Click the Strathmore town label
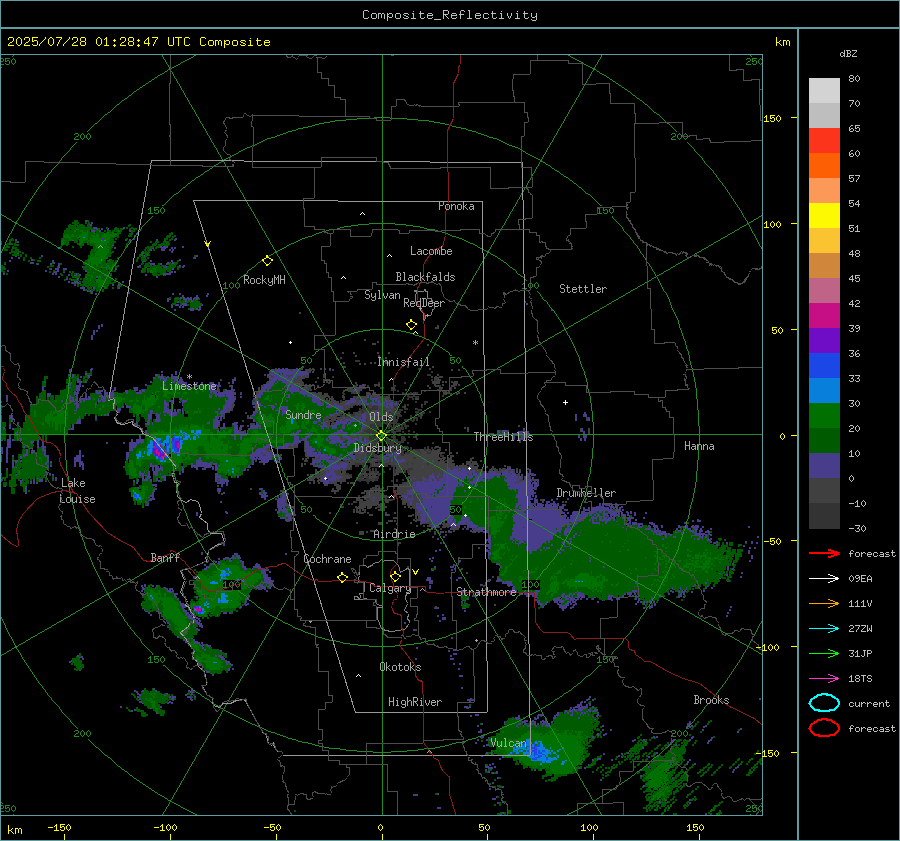The height and width of the screenshot is (841, 900). [486, 592]
